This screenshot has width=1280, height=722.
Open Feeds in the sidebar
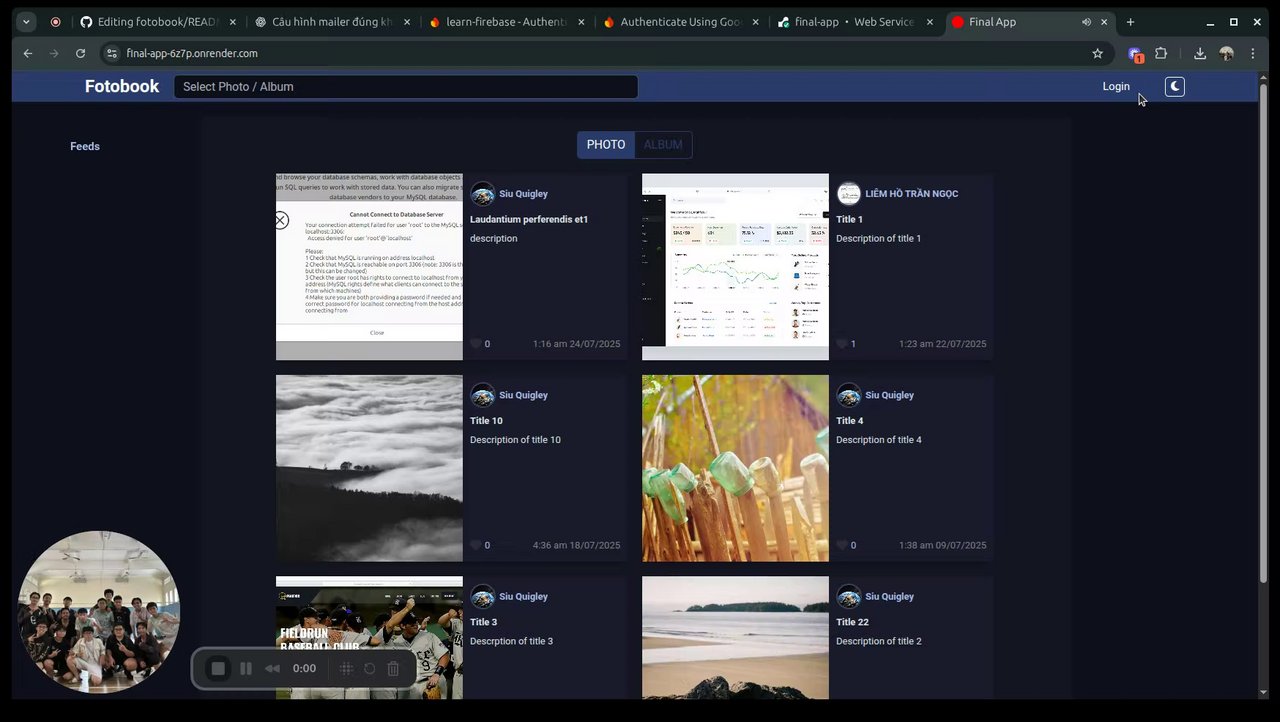click(85, 146)
